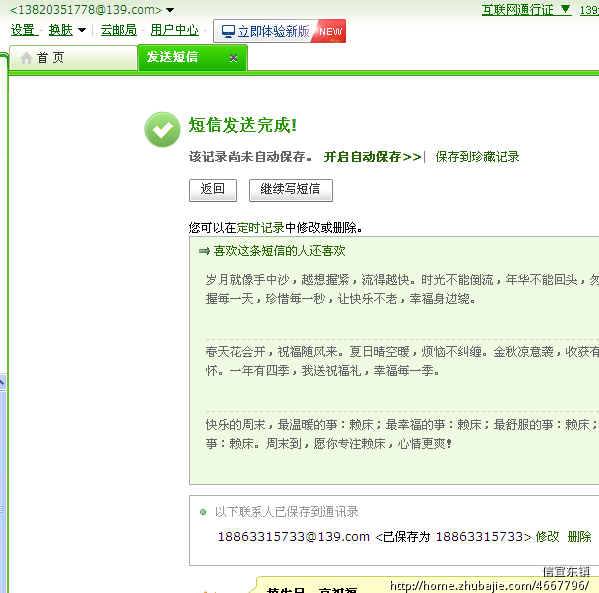Image resolution: width=599 pixels, height=593 pixels.
Task: Click the 继续写短信 button
Action: pyautogui.click(x=291, y=190)
